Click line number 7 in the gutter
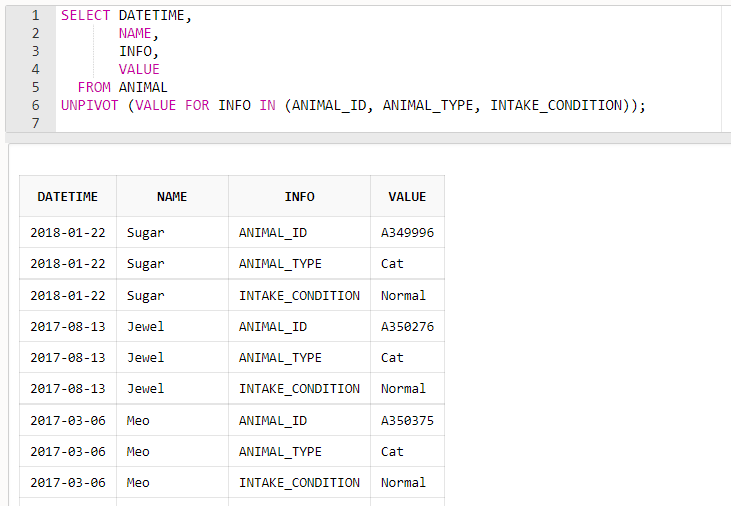This screenshot has height=506, width=731. click(35, 123)
